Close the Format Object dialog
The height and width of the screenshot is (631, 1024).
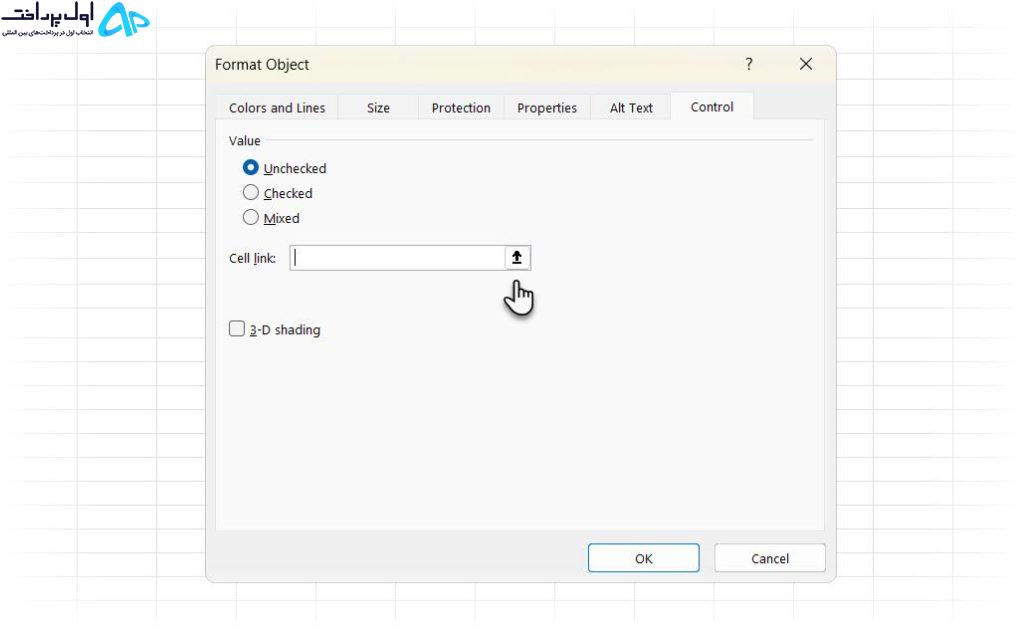pos(806,64)
